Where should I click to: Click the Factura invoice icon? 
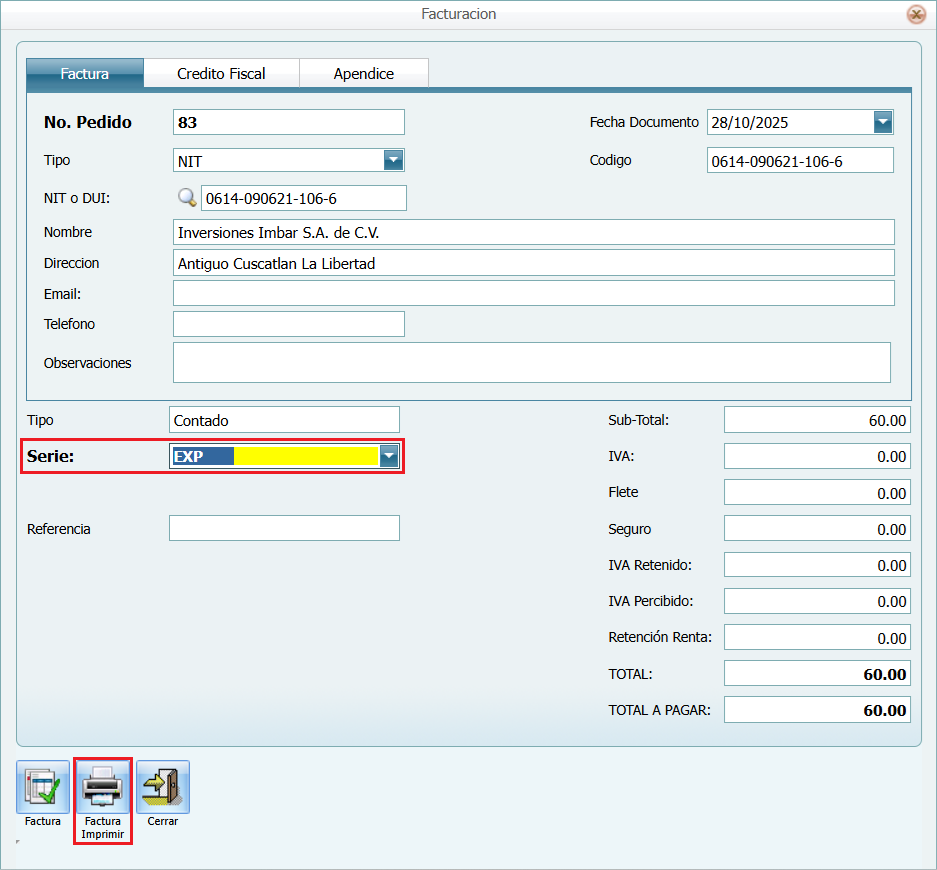(42, 787)
